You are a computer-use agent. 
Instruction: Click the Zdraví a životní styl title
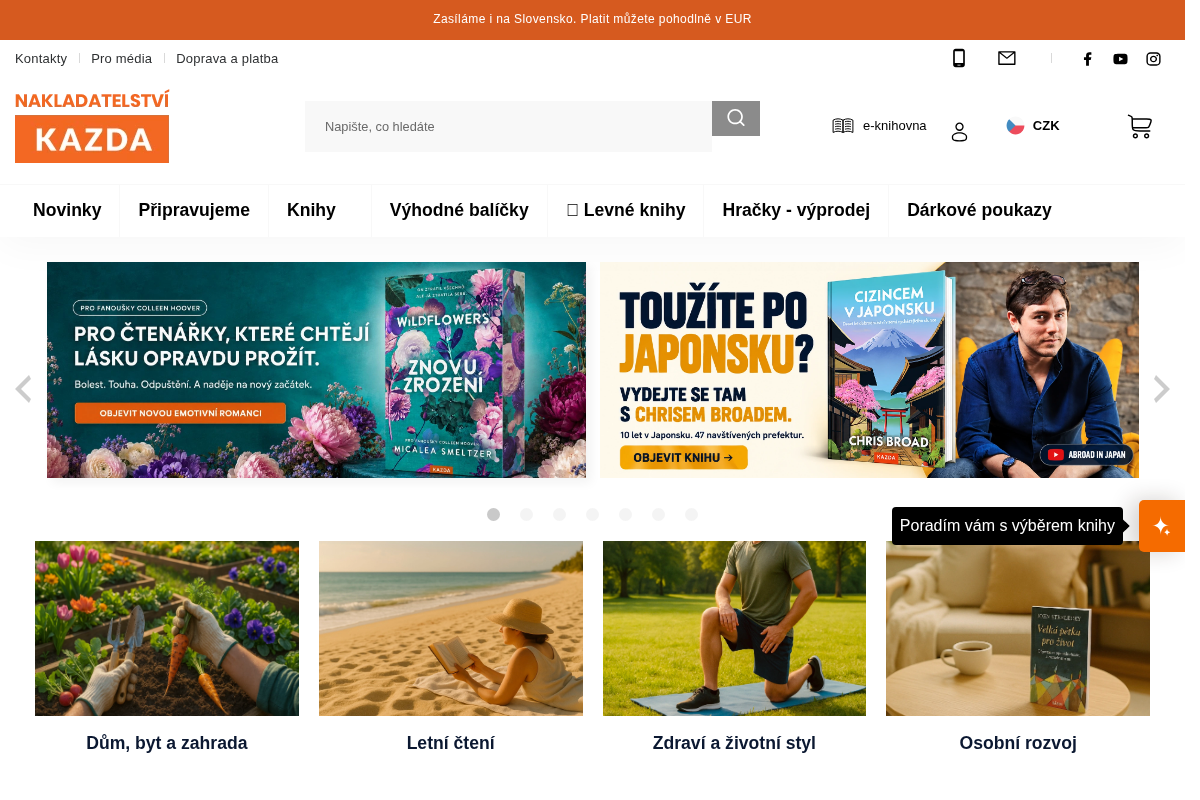[734, 743]
